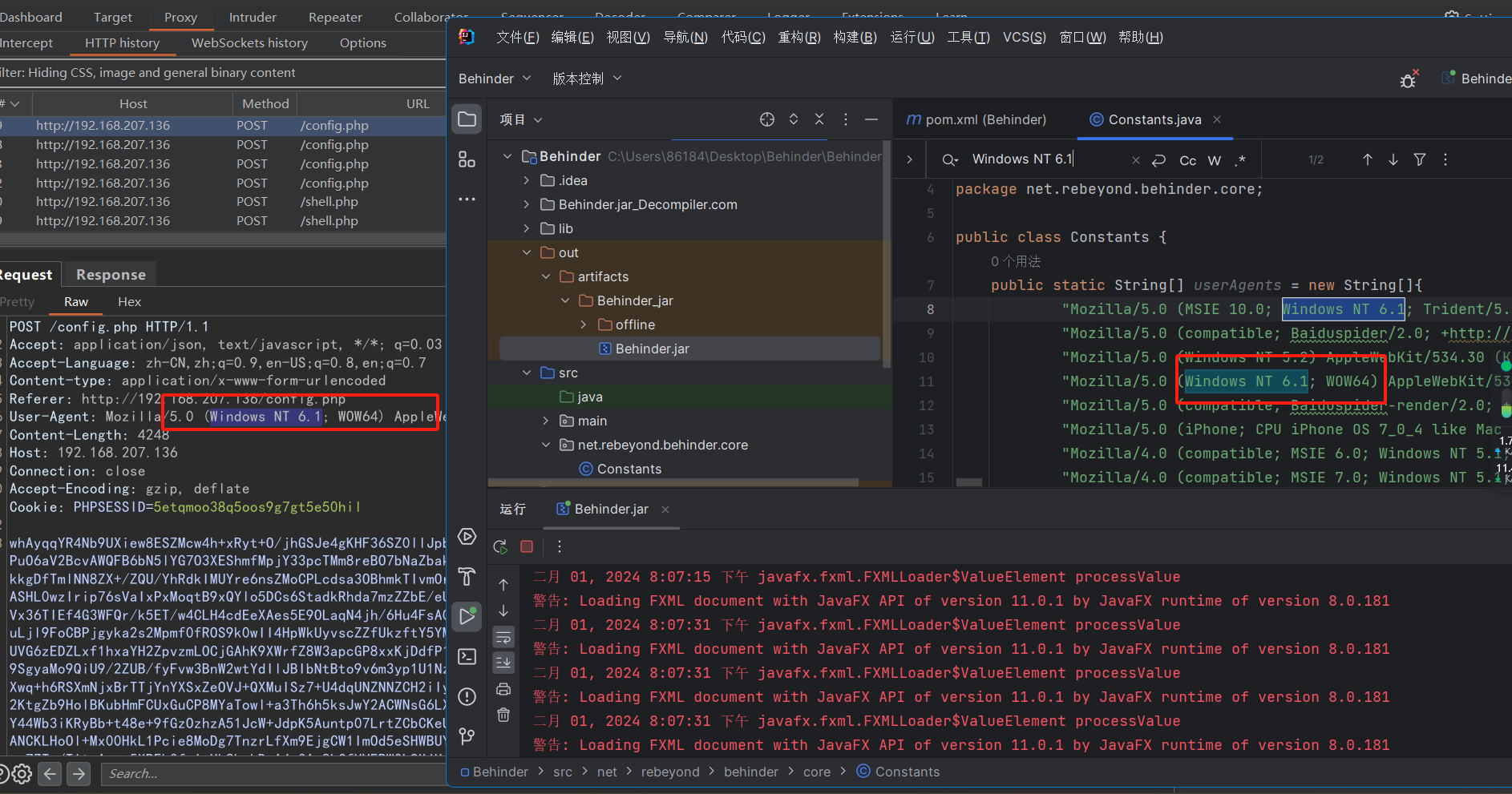Viewport: 1512px width, 794px height.
Task: Open the 重构(R) menu
Action: point(799,37)
